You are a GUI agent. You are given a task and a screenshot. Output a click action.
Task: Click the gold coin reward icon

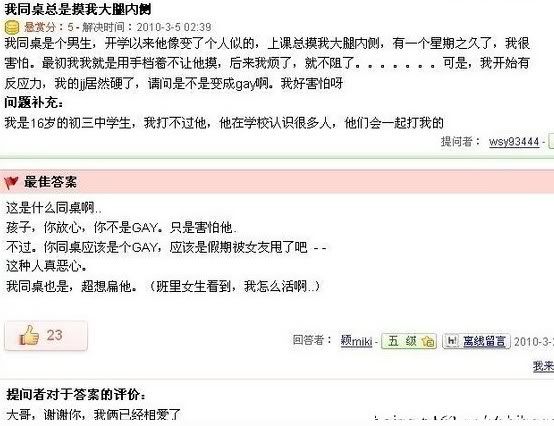tap(12, 27)
